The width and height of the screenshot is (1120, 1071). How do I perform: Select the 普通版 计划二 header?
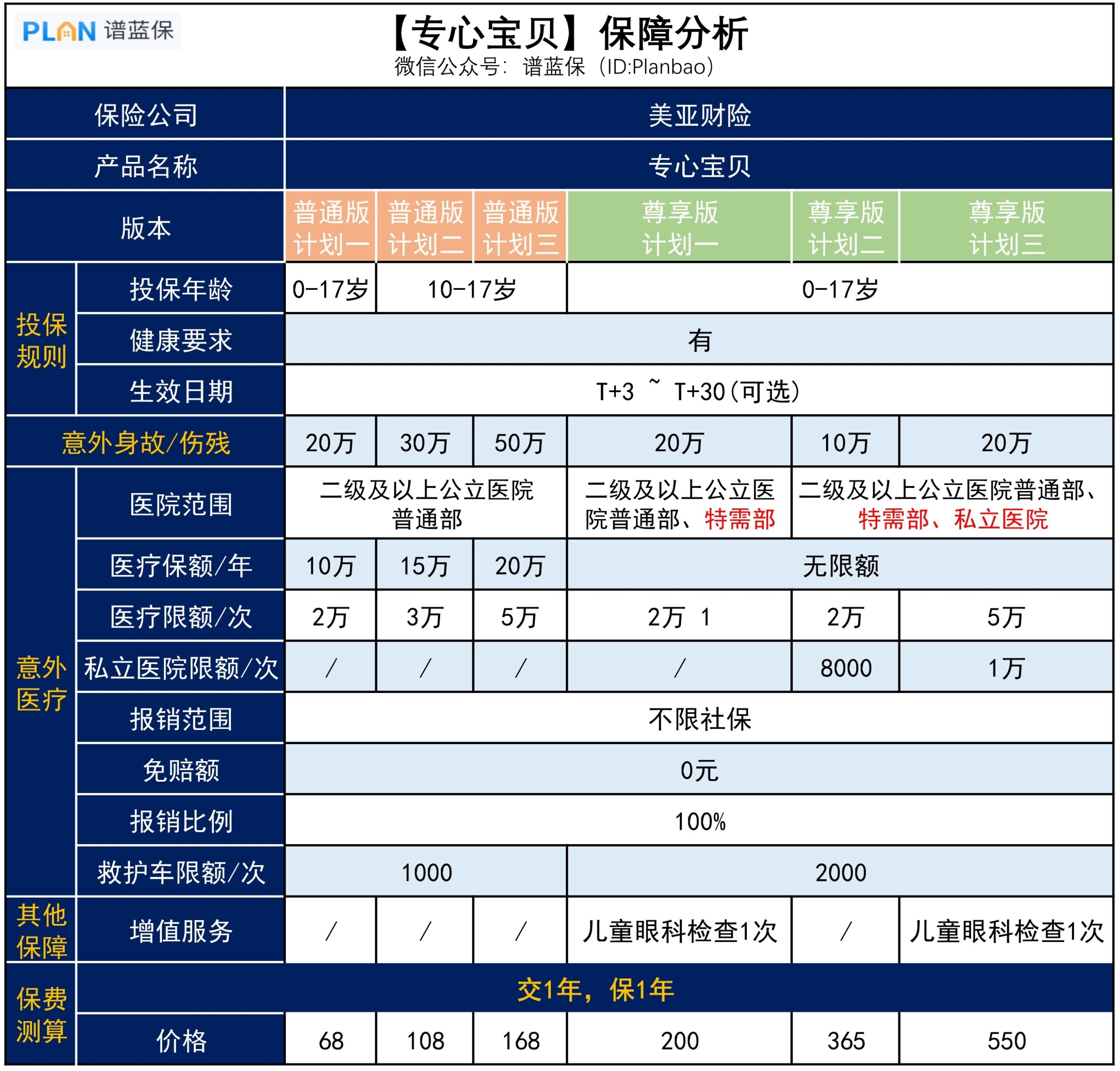426,228
